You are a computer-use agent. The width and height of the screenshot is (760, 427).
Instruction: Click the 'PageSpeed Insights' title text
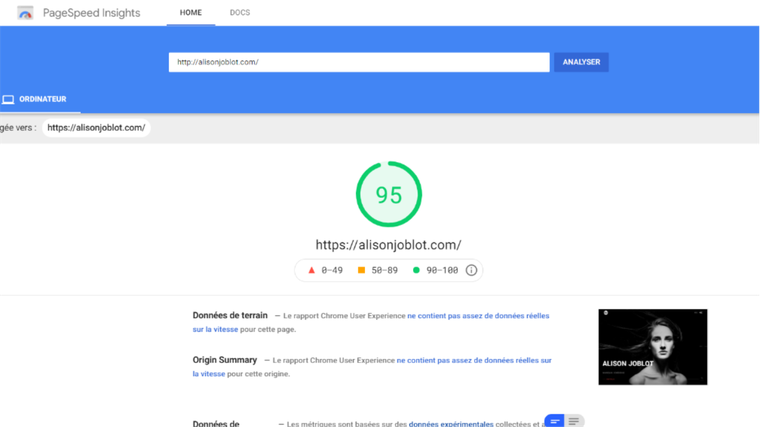92,13
